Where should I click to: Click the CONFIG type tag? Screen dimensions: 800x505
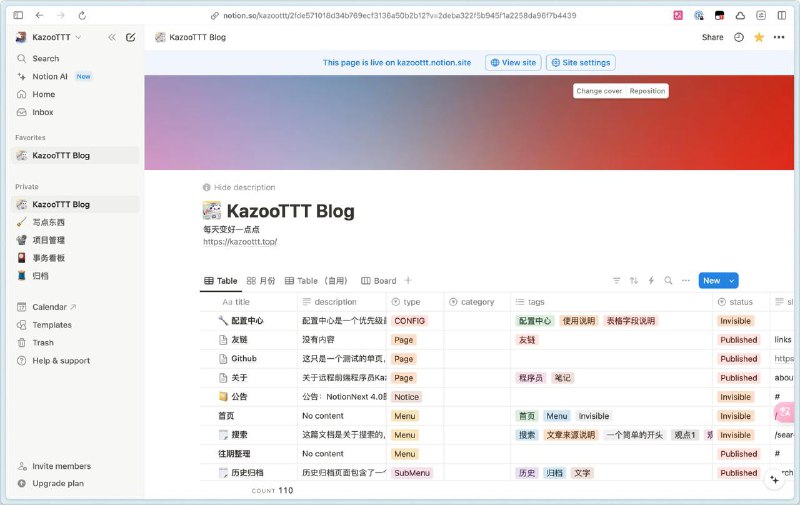pos(409,321)
